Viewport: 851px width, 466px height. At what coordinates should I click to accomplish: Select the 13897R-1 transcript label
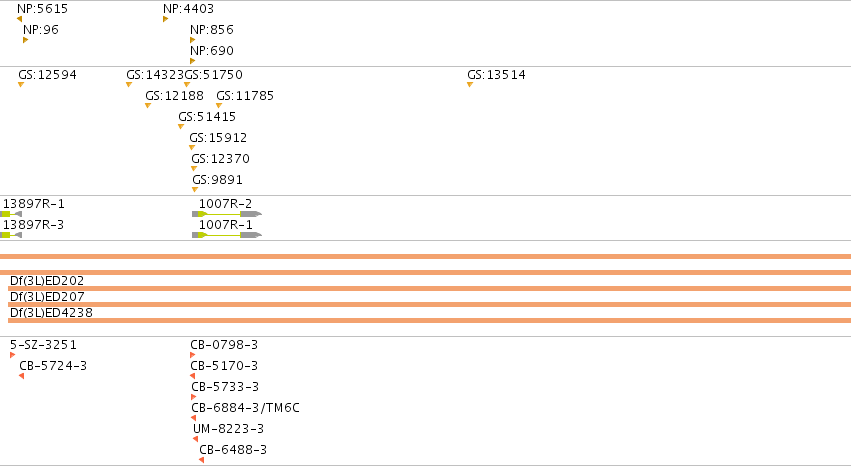[34, 204]
